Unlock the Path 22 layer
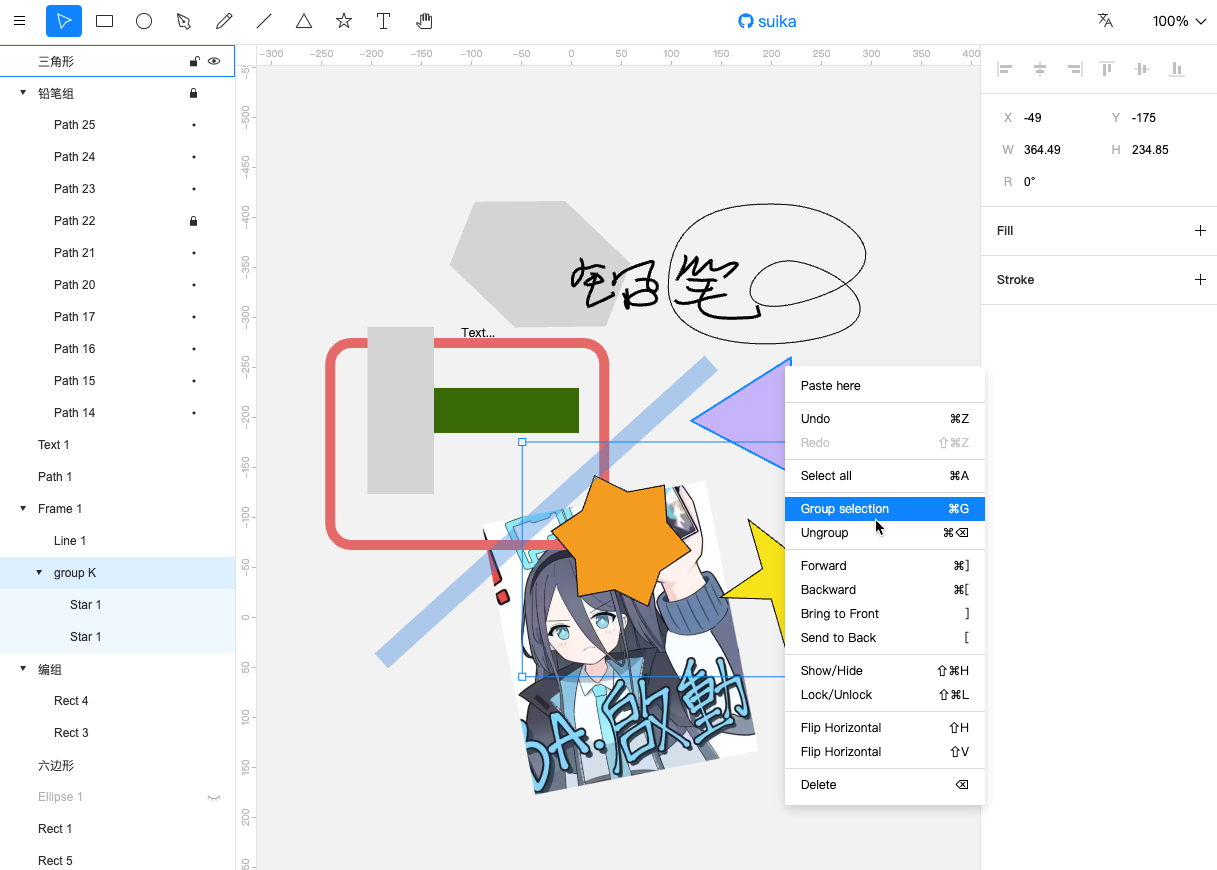1217x870 pixels. 194,221
